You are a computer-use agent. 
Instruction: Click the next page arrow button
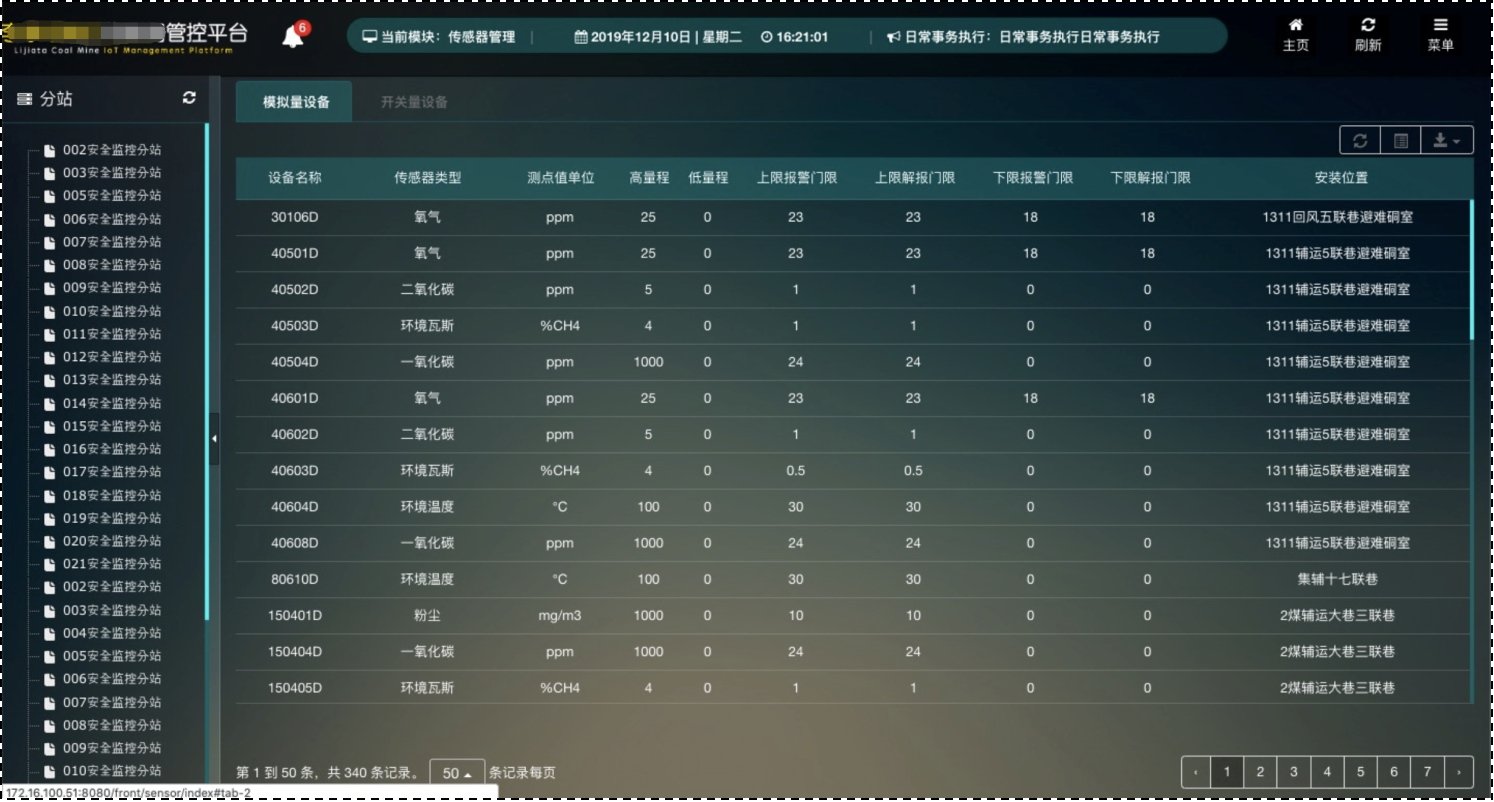(x=1460, y=772)
